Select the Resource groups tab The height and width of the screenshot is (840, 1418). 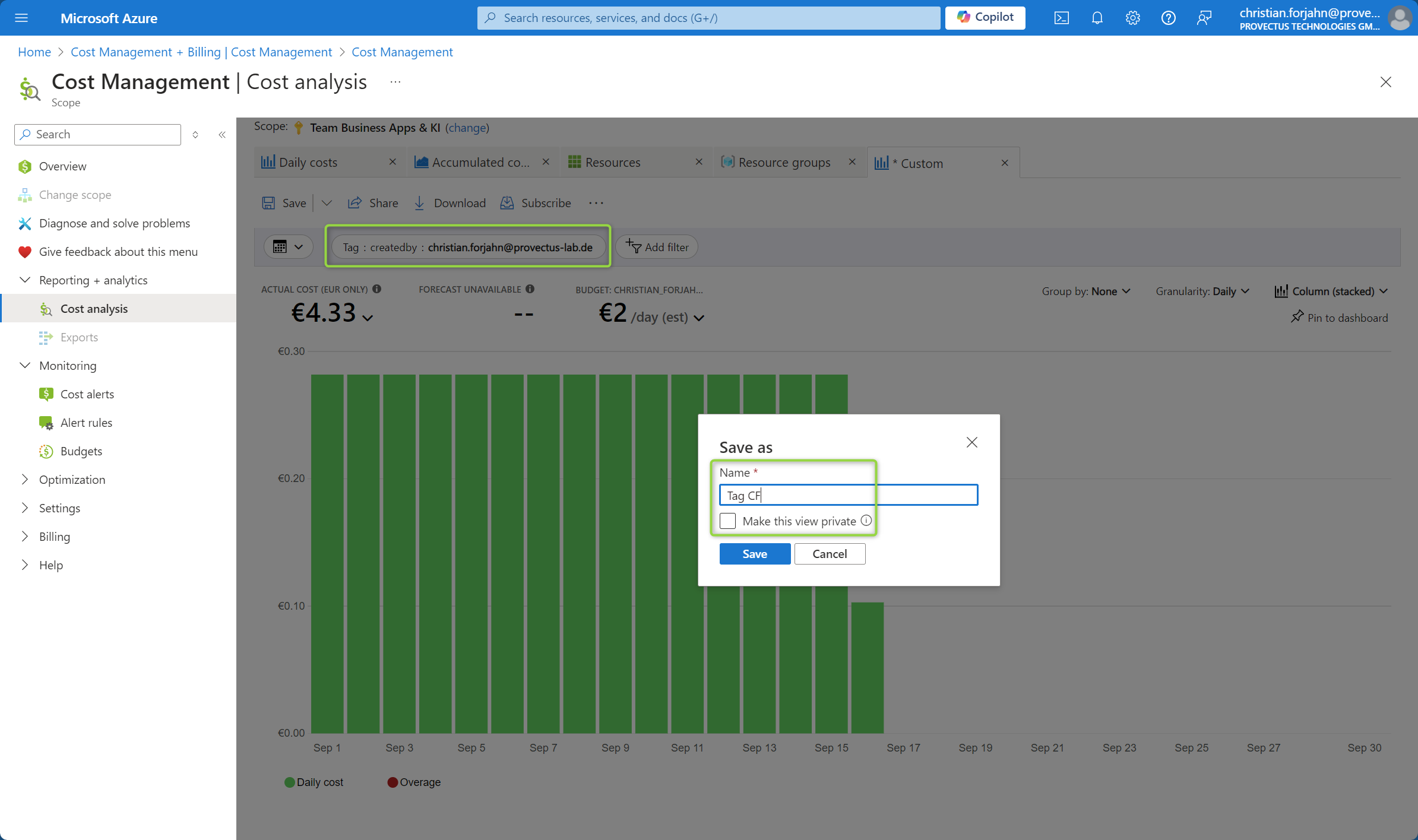click(x=783, y=162)
